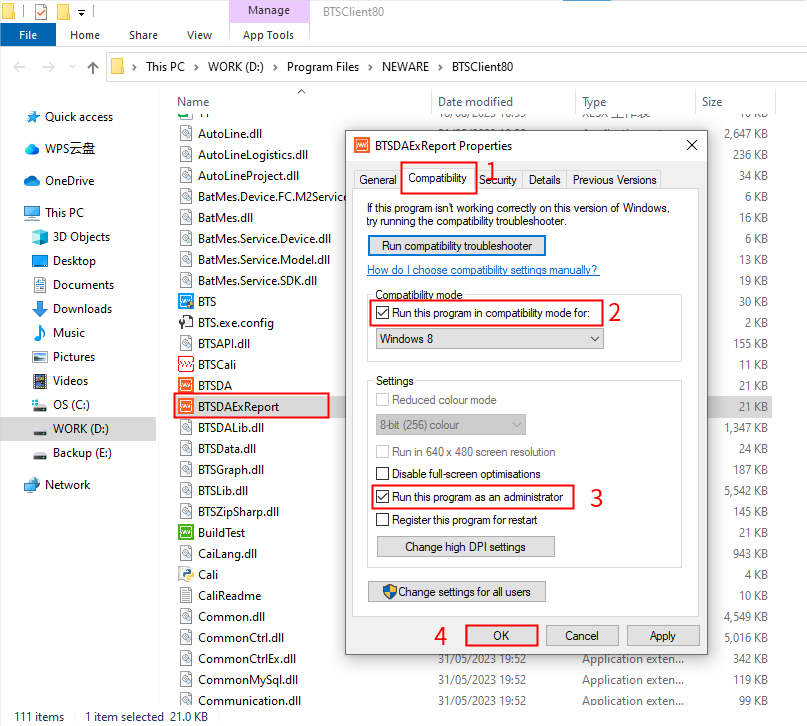Click the Up directory arrow
This screenshot has width=807, height=726.
coord(93,67)
